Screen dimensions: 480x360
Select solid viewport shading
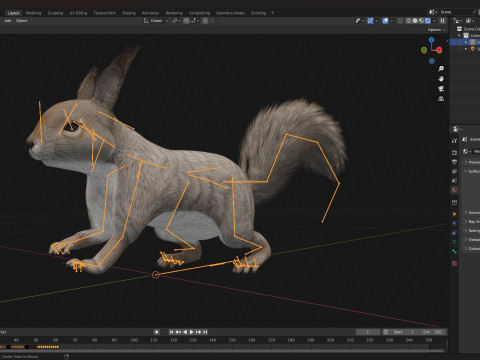(x=415, y=21)
